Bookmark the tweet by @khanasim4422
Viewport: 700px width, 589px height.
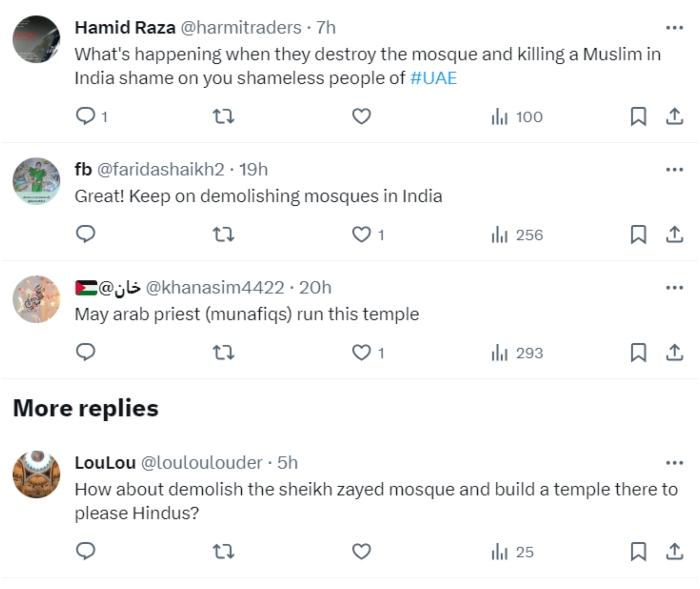[638, 352]
